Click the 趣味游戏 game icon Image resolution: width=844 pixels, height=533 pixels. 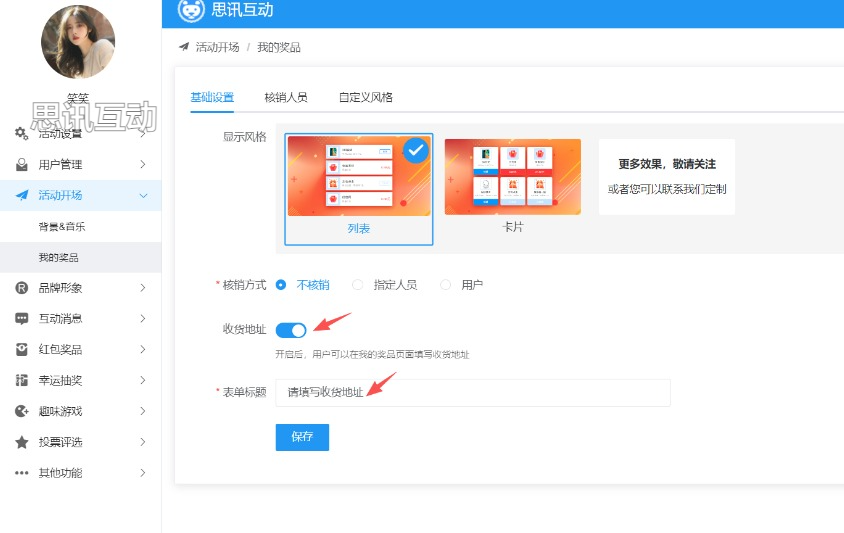pyautogui.click(x=21, y=411)
